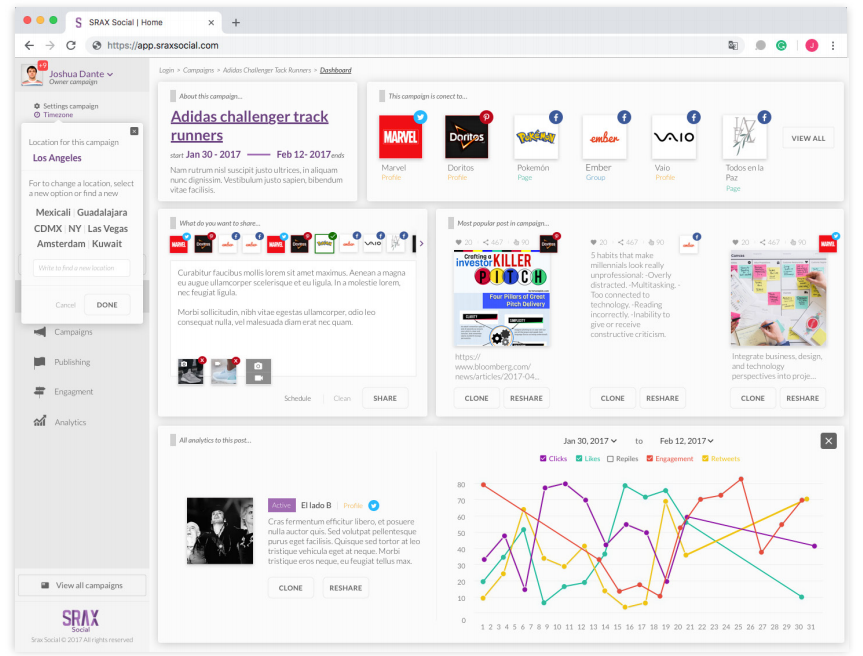Screen dimensions: 863x656
Task: Select the Pokémon connected page logo
Action: click(x=535, y=137)
